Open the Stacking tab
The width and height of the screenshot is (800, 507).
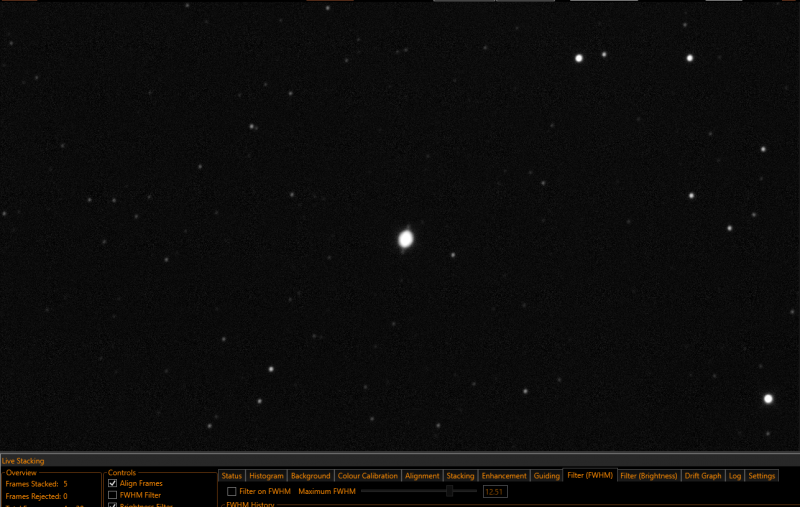click(460, 476)
